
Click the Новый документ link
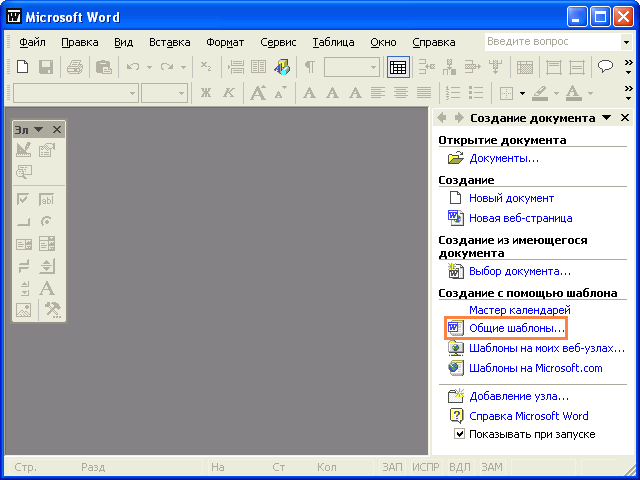511,198
